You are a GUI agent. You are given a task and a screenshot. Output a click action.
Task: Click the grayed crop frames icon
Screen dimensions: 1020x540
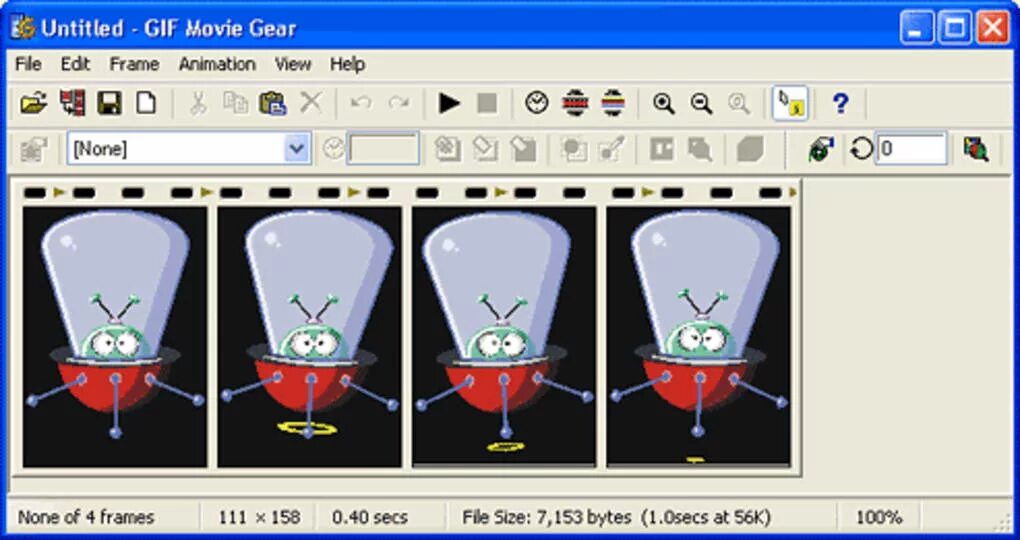tap(573, 149)
